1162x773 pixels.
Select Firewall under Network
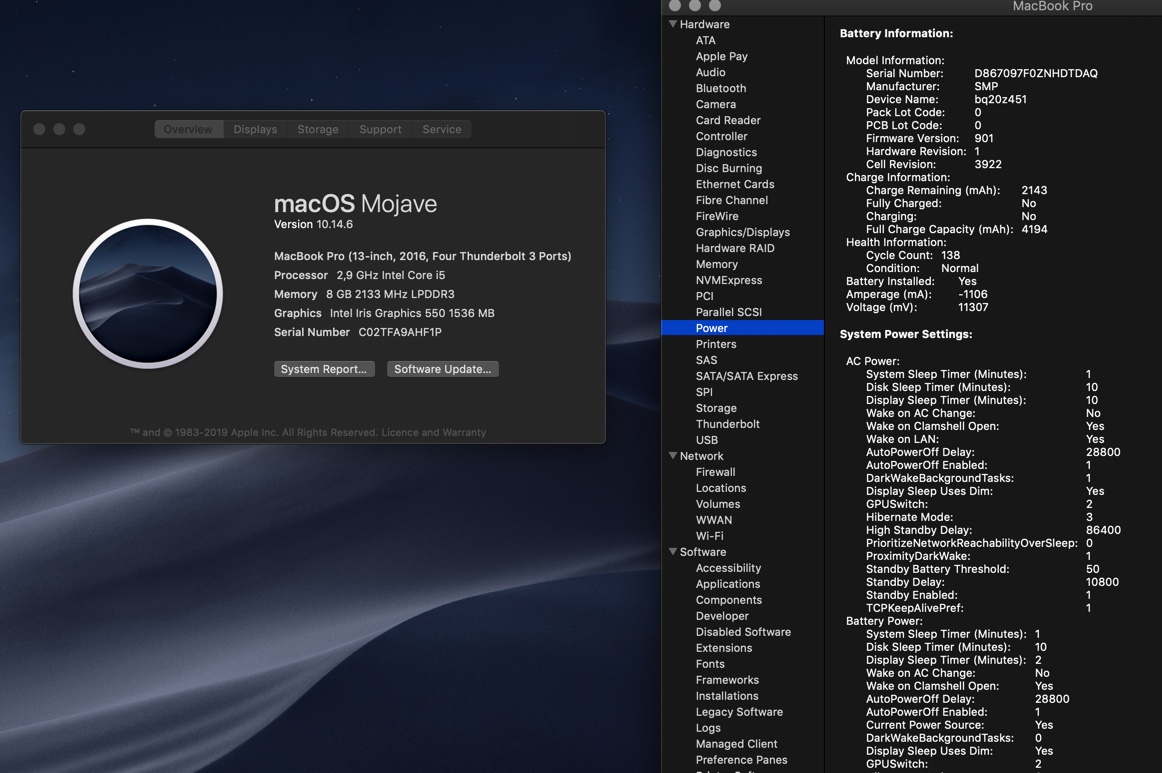[716, 472]
